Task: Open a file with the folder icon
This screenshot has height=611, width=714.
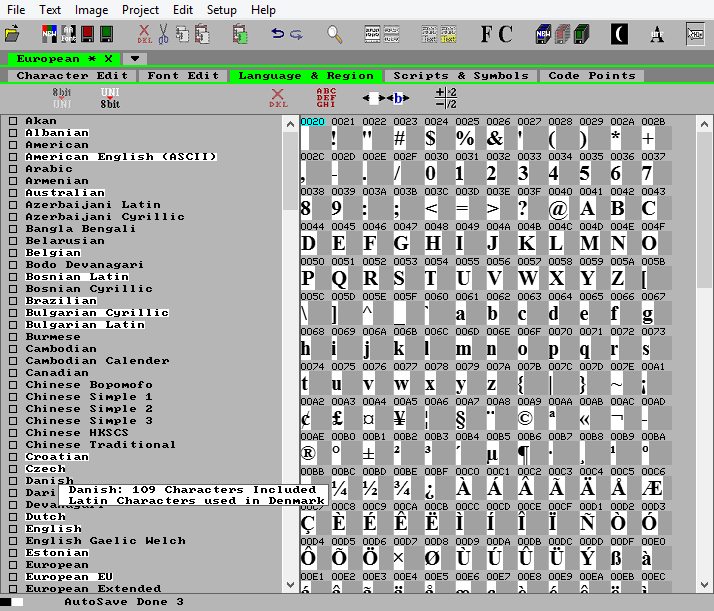Action: pos(12,34)
